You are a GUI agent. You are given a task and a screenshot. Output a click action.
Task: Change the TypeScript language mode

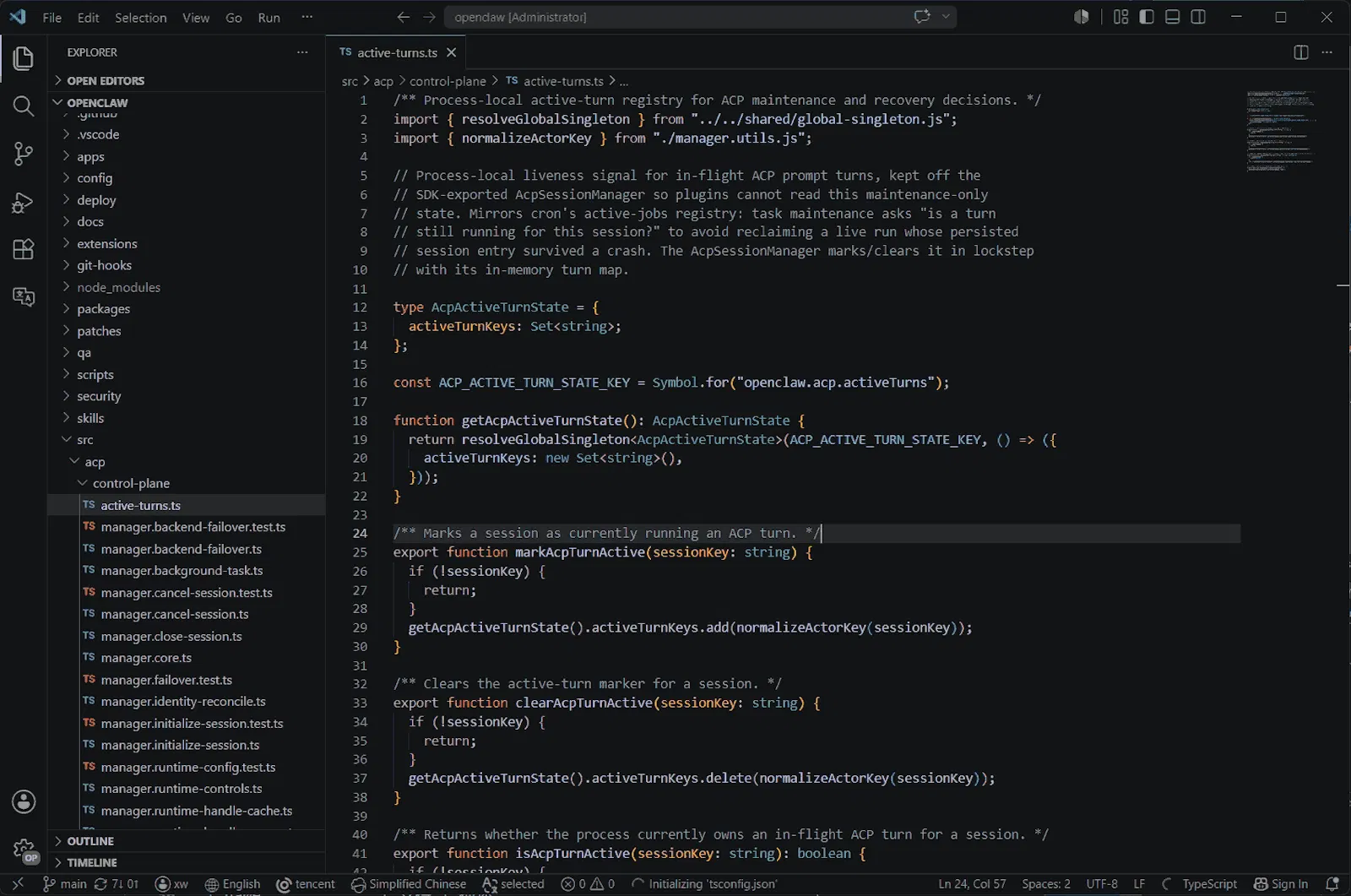tap(1209, 884)
